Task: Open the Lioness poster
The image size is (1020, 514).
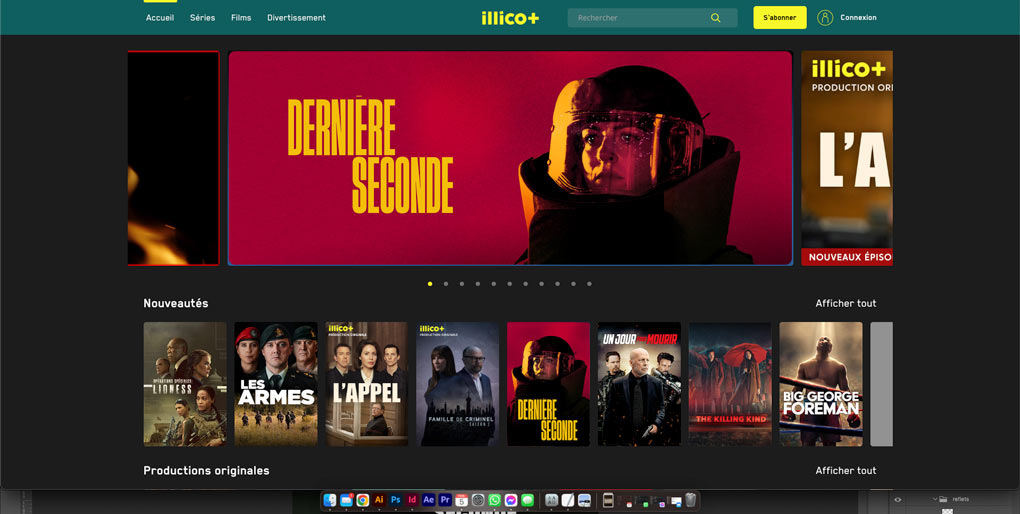Action: [185, 384]
